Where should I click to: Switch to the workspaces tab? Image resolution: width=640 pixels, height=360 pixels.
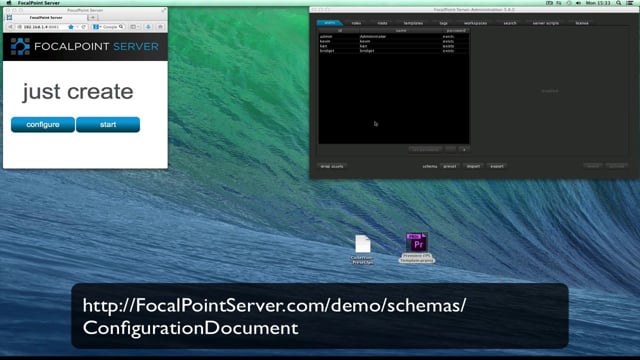[476, 23]
